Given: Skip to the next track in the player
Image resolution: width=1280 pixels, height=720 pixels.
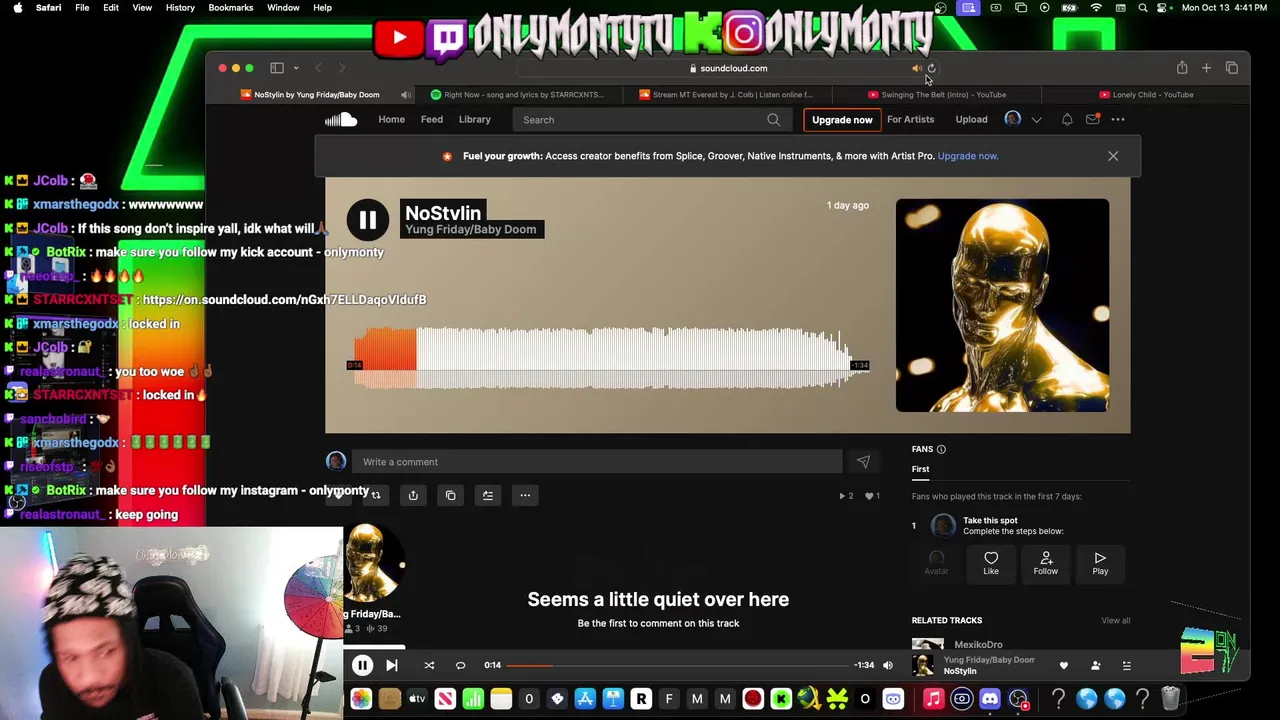Looking at the screenshot, I should (x=392, y=665).
